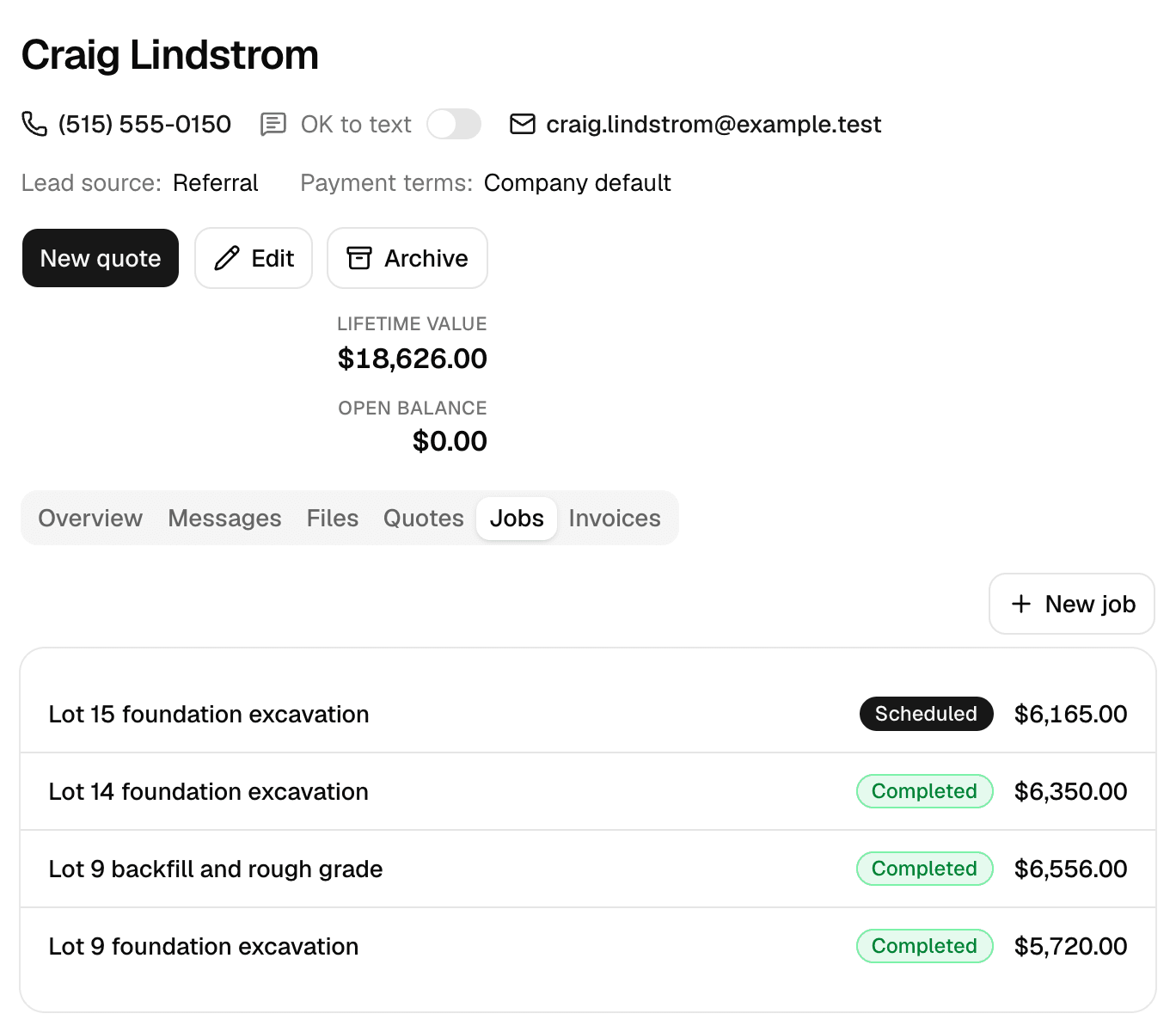Open Lot 9 backfill and rough grade
Screen dimensions: 1176x1032
[588, 869]
